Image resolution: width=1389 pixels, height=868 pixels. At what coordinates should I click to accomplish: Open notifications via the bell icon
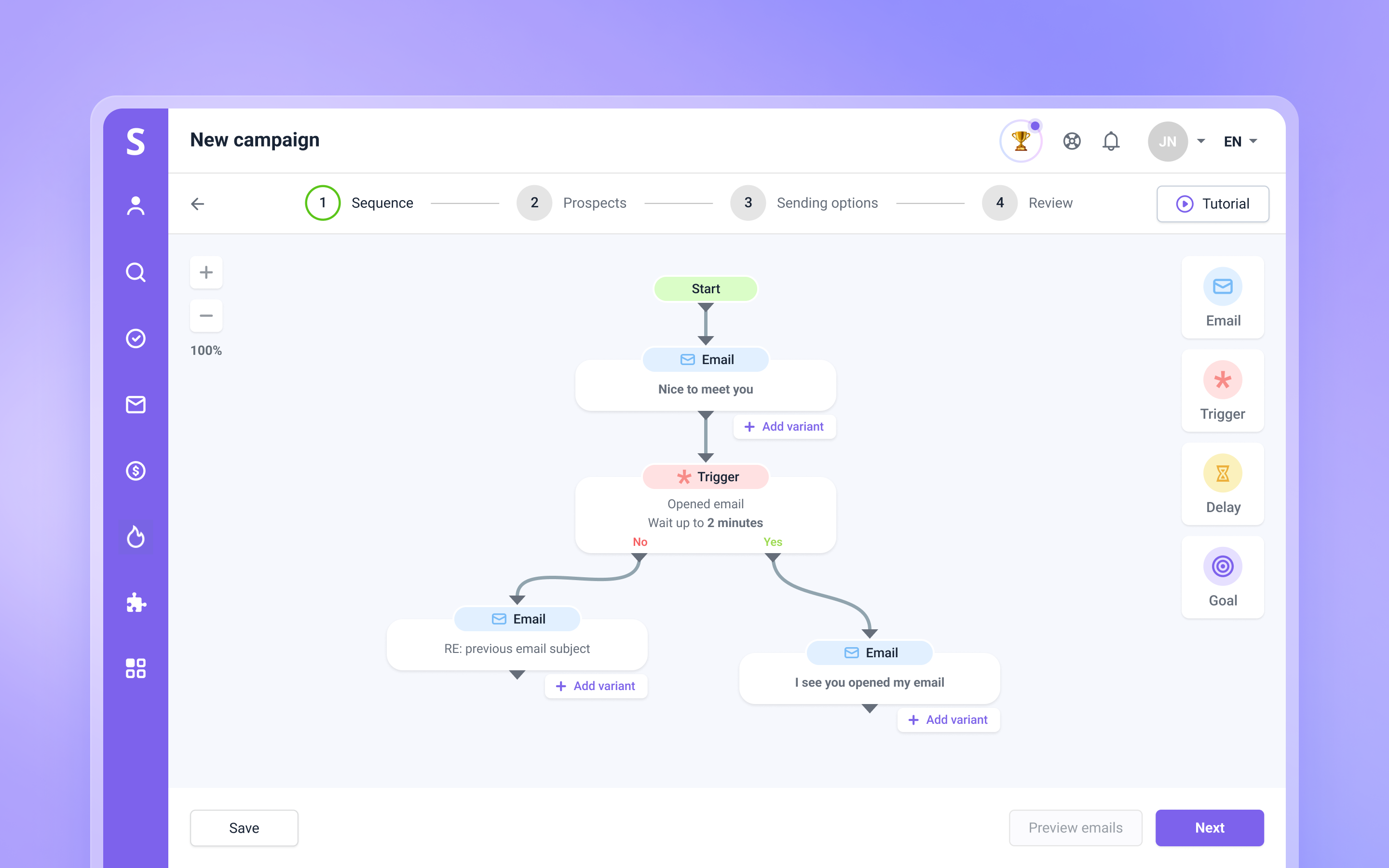(1111, 141)
